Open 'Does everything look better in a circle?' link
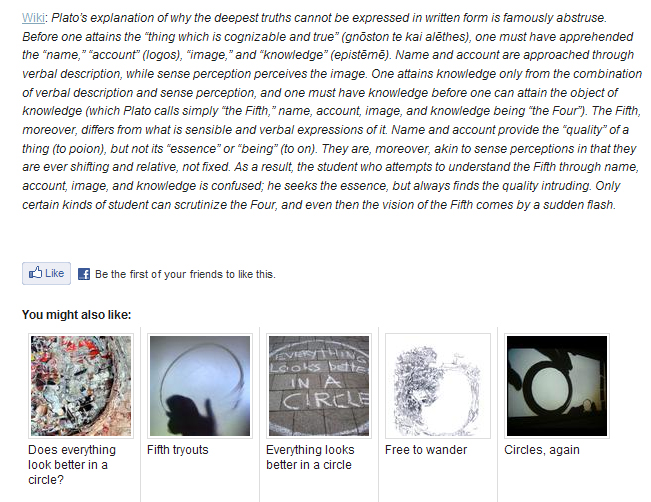Viewport: 651px width, 502px height. 72,465
